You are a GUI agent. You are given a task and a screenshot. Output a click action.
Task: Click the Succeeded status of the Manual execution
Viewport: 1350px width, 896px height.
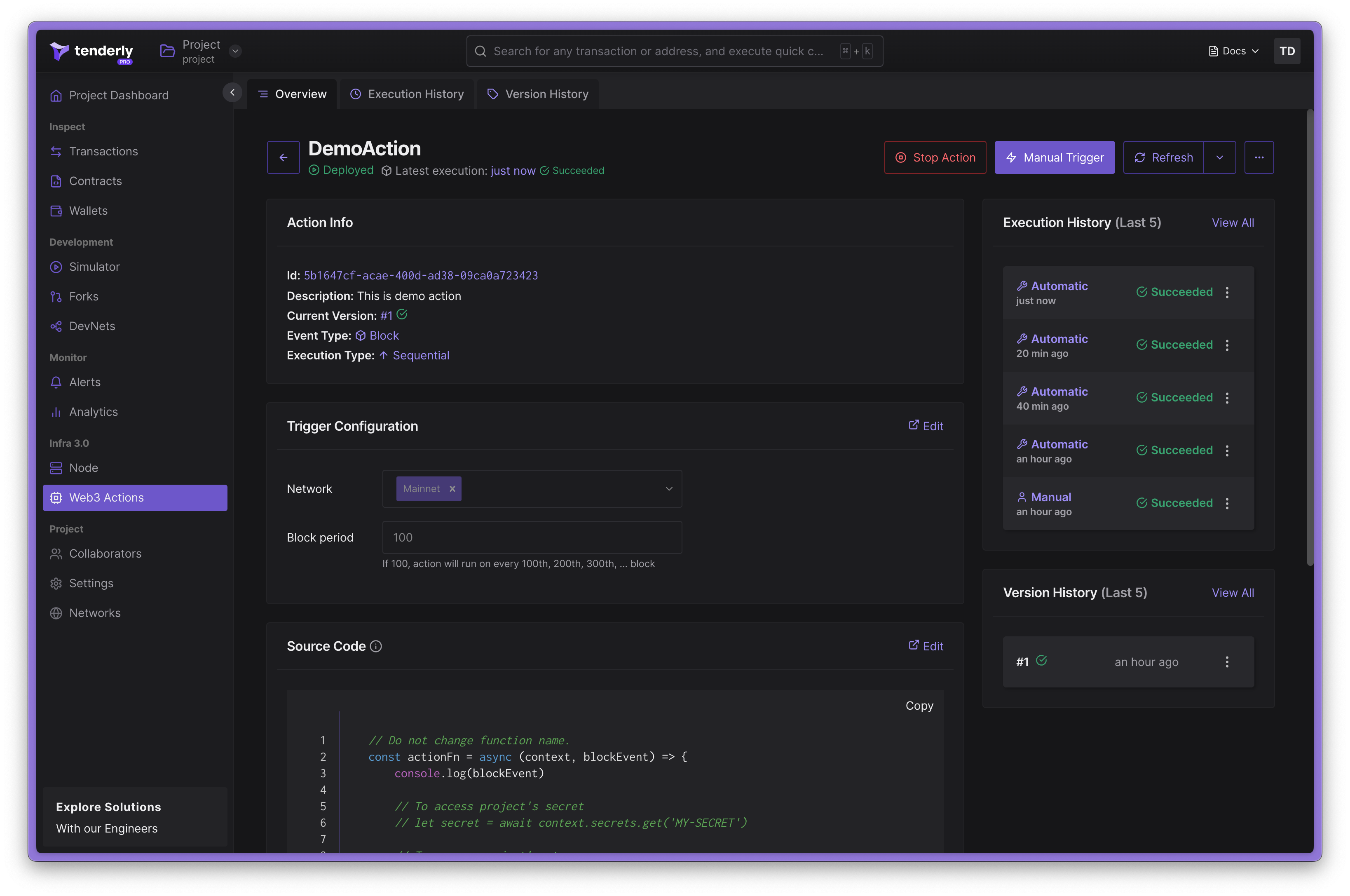coord(1174,503)
